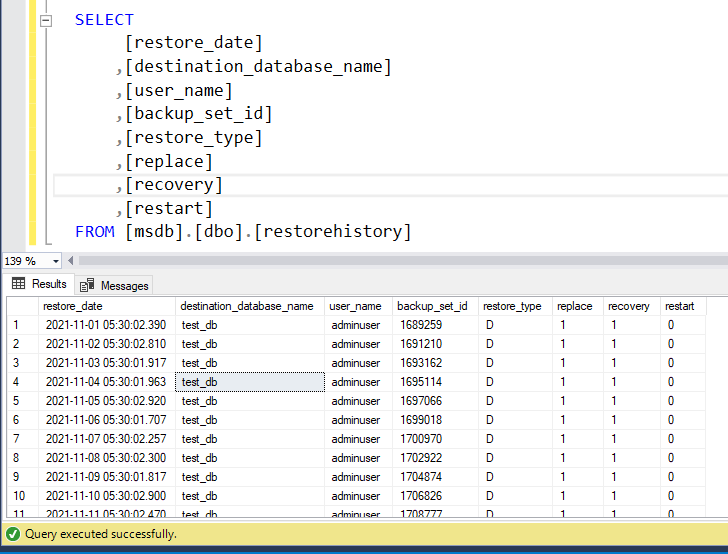This screenshot has height=554, width=728.
Task: Select the recovery column header
Action: (x=631, y=306)
